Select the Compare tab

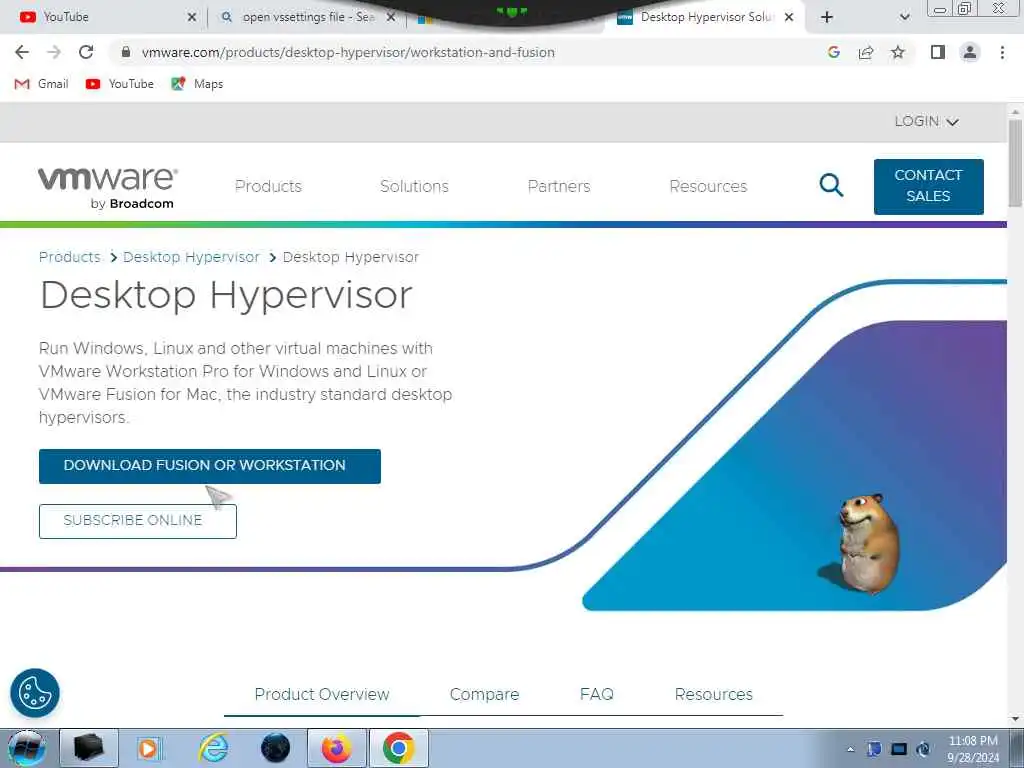(x=485, y=694)
